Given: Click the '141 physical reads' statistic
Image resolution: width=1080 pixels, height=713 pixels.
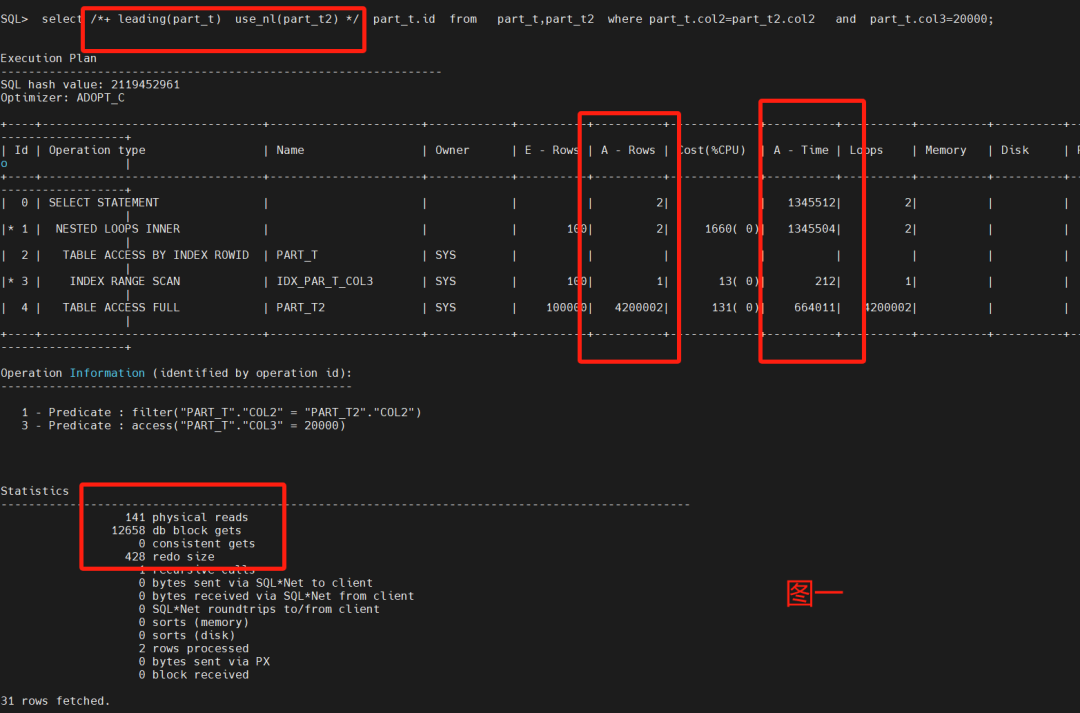Looking at the screenshot, I should pyautogui.click(x=186, y=517).
